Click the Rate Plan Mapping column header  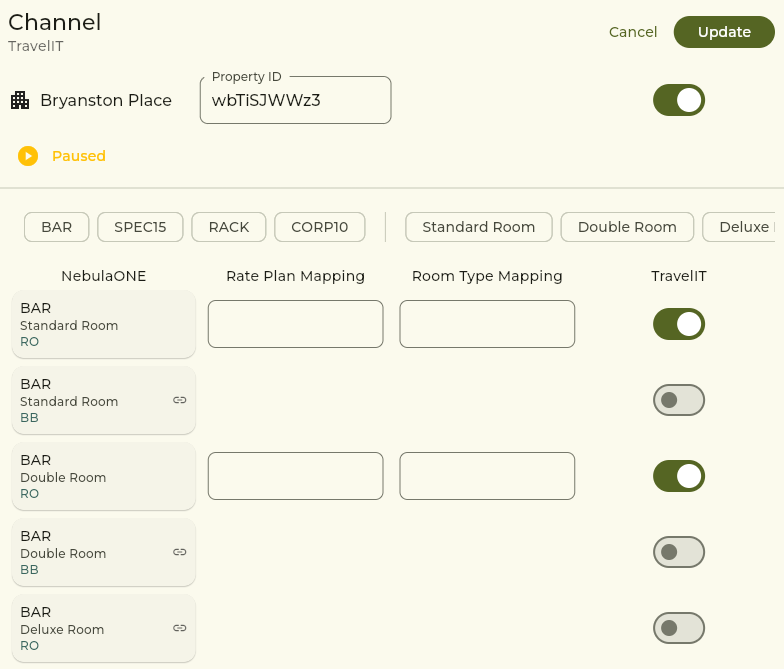point(296,276)
